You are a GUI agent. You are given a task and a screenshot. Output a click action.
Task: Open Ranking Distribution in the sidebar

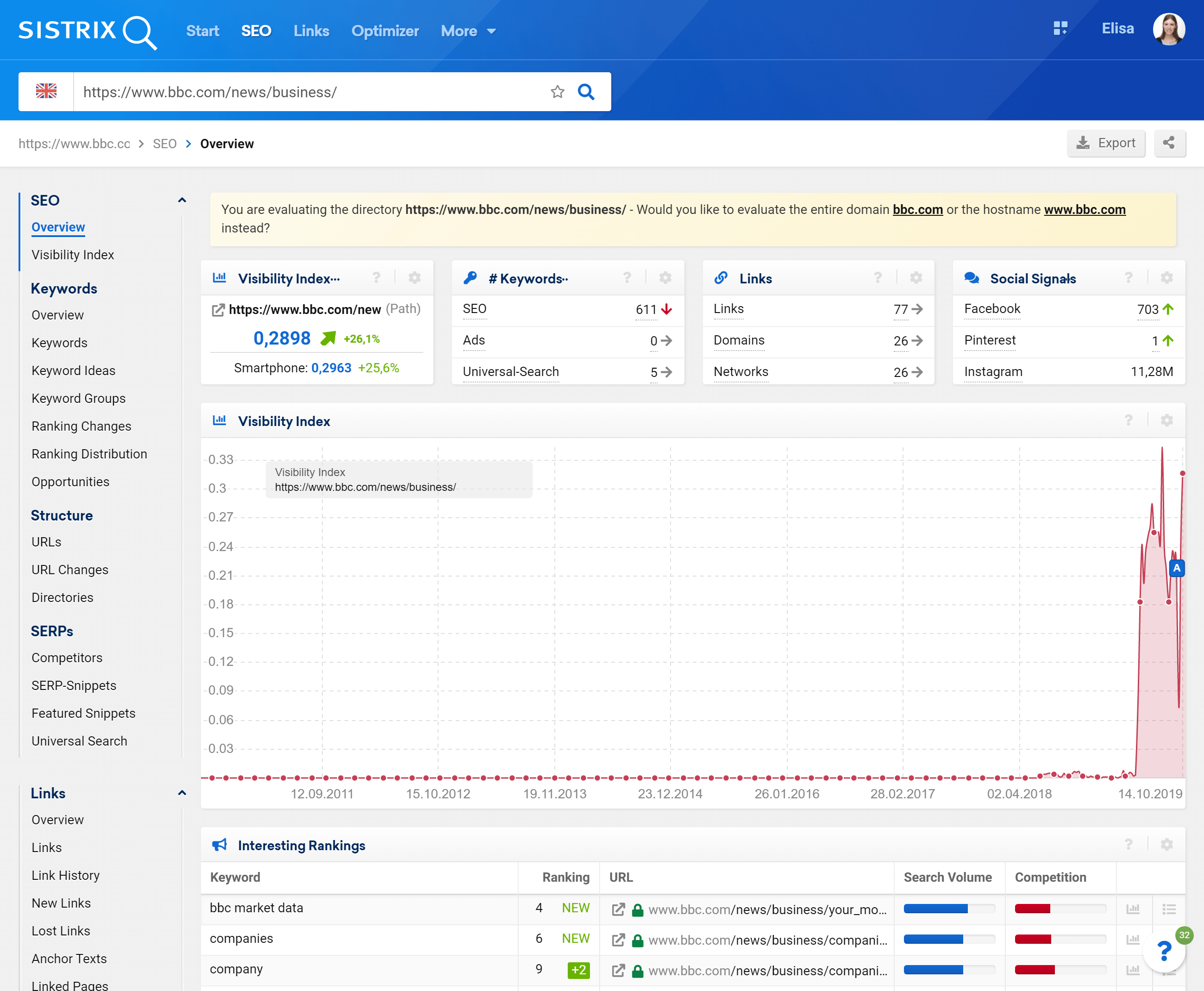[x=89, y=454]
